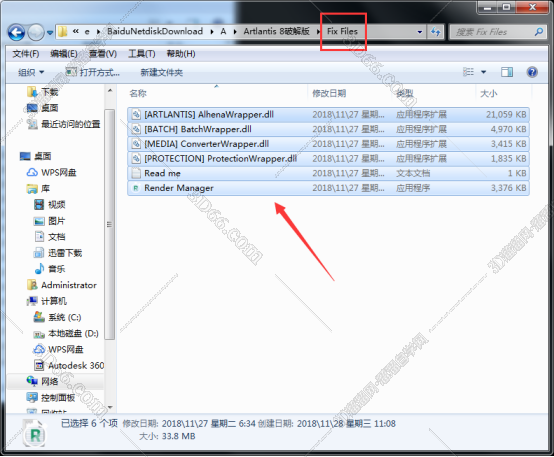Click Artlantis 8破解版 breadcrumb segment
The image size is (554, 457).
276,31
